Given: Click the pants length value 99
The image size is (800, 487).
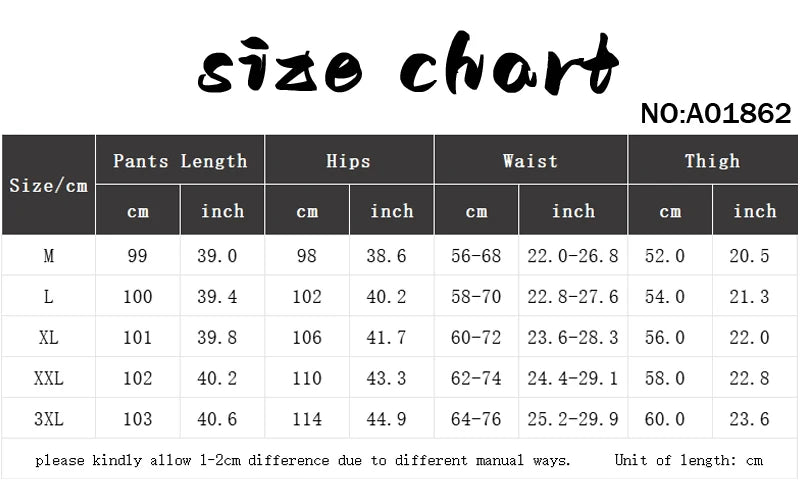Looking at the screenshot, I should (x=137, y=257).
